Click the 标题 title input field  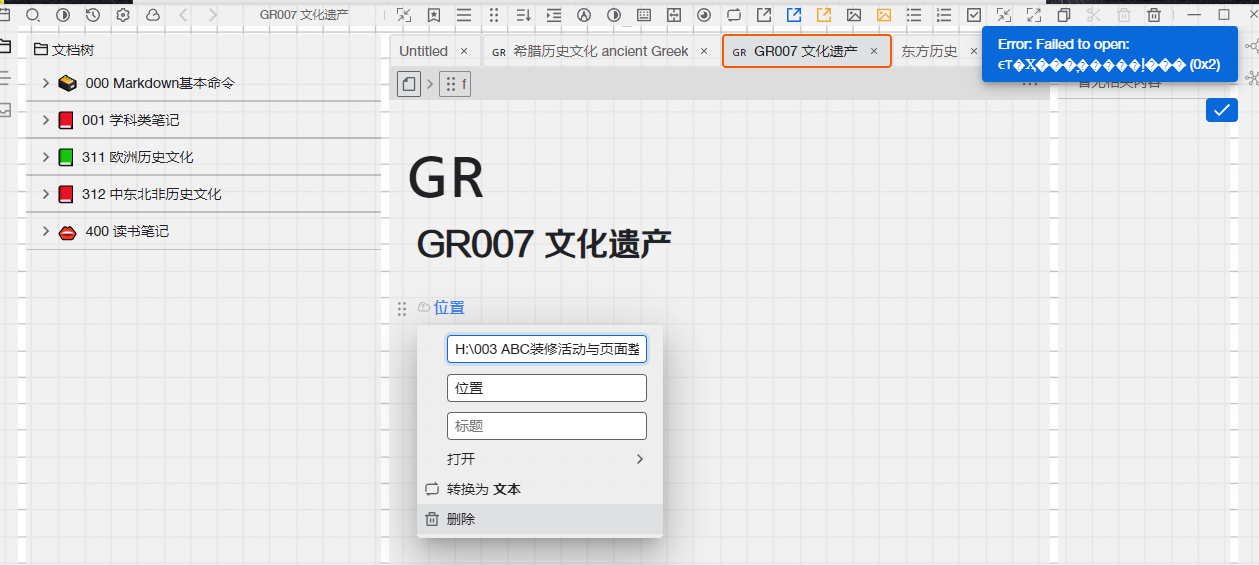547,426
